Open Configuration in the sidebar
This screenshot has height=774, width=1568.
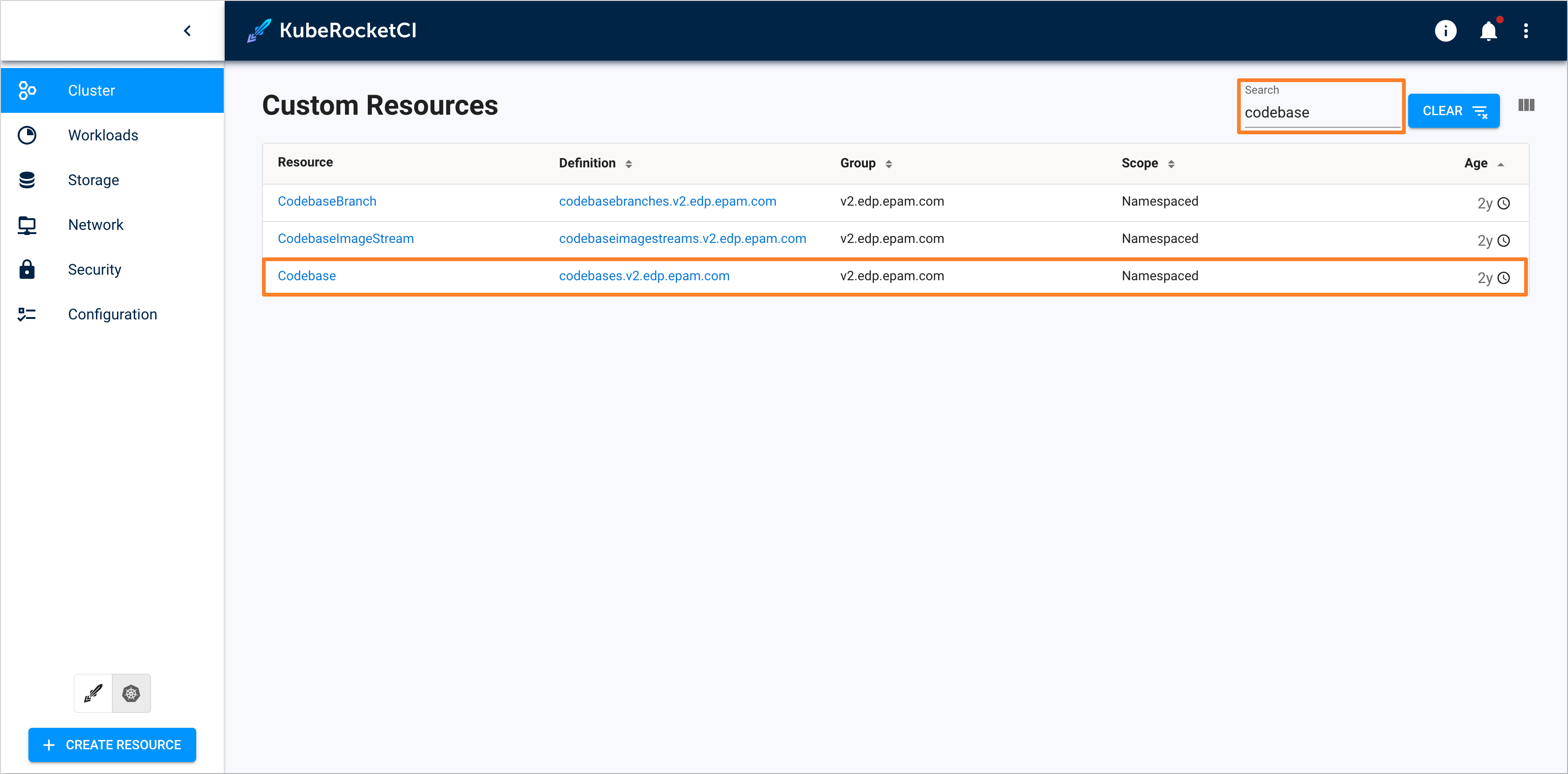(x=112, y=314)
